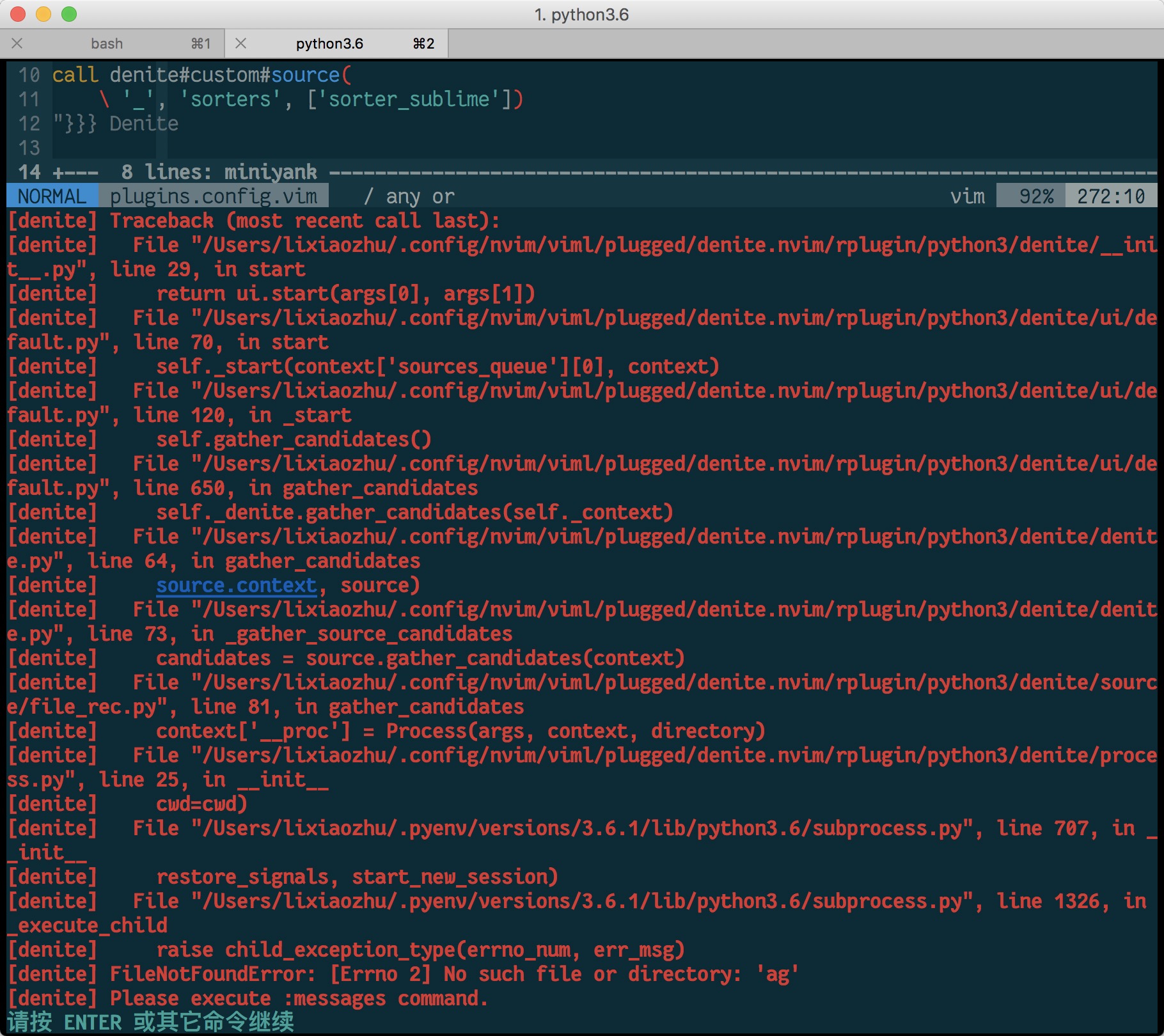The height and width of the screenshot is (1036, 1164).
Task: Click the 'ag' quoted filename in error
Action: pyautogui.click(x=778, y=975)
